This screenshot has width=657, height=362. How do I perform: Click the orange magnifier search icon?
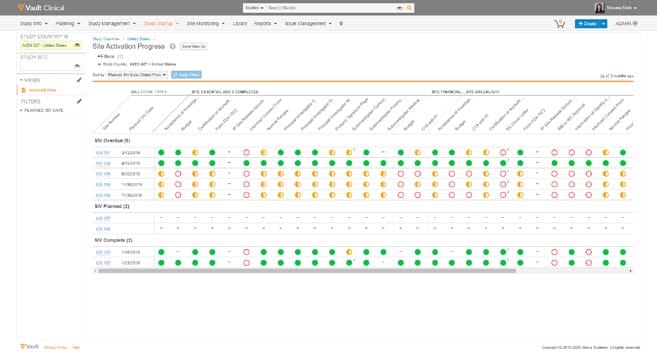click(x=409, y=8)
